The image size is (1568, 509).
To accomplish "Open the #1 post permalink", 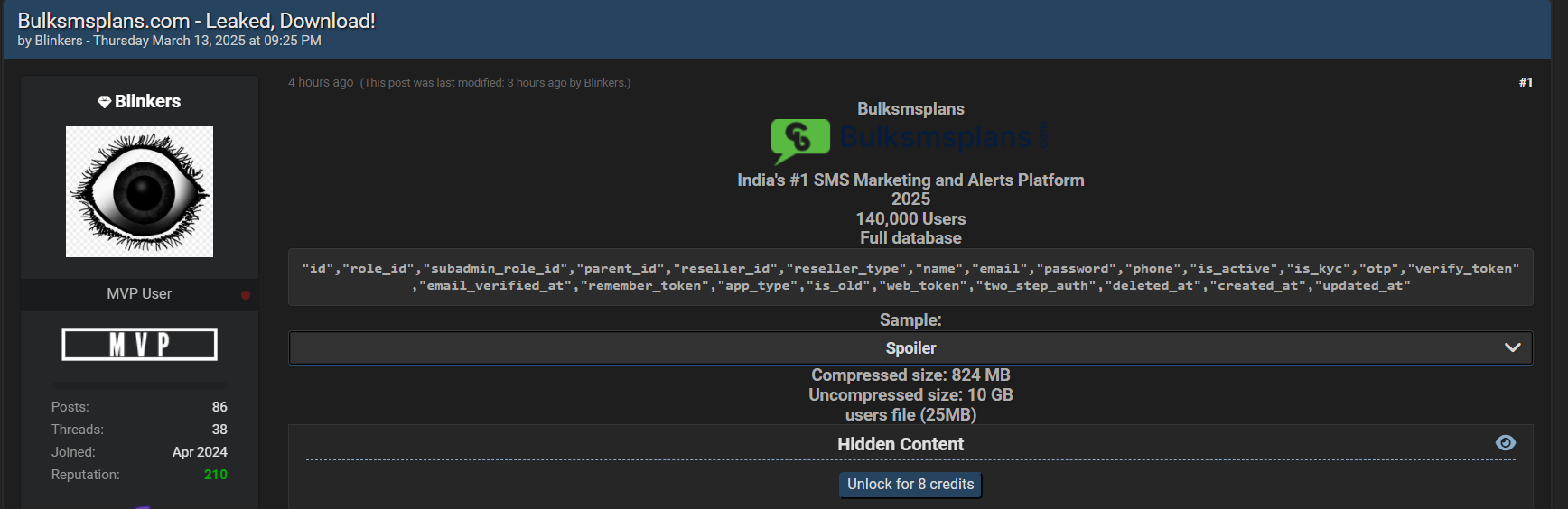I will [x=1525, y=82].
